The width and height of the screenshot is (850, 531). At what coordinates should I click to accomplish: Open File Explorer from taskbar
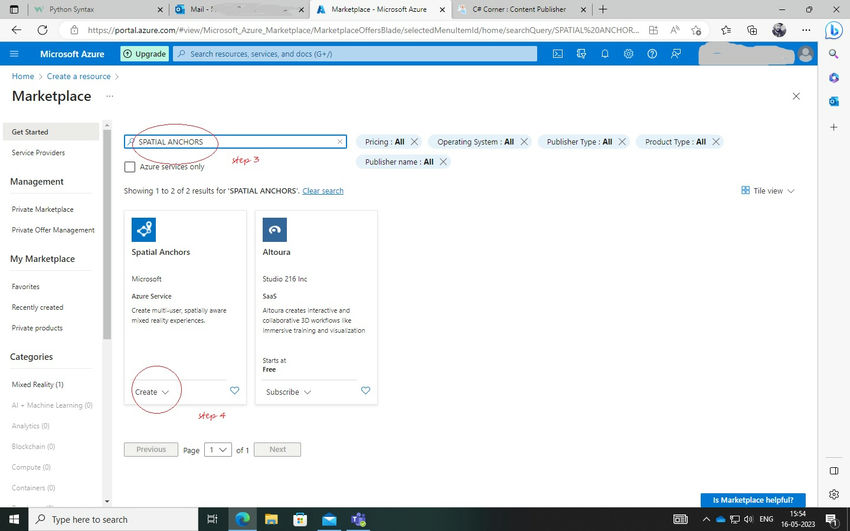[x=271, y=519]
